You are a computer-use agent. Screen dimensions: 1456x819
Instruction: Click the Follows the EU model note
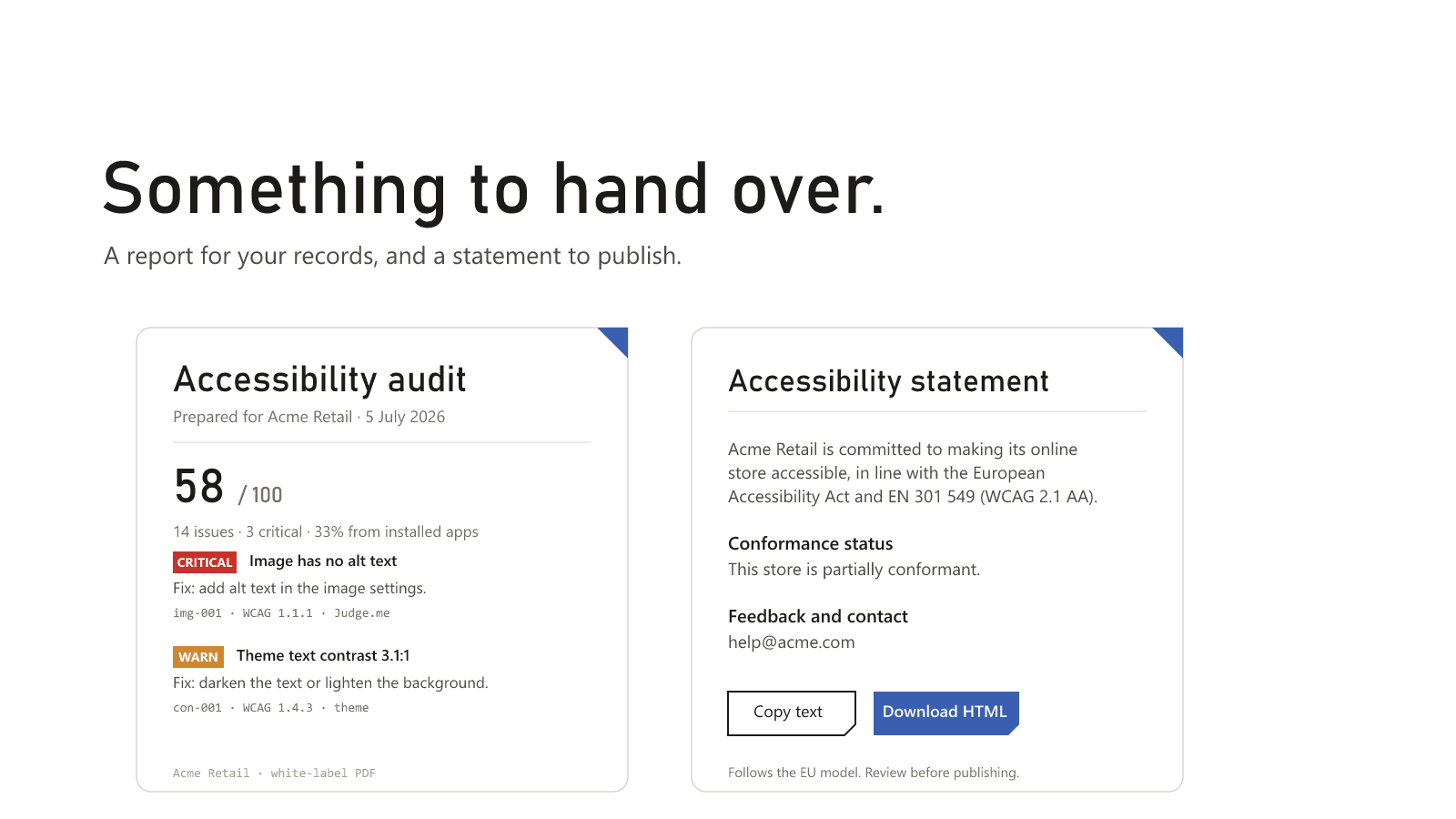[874, 773]
